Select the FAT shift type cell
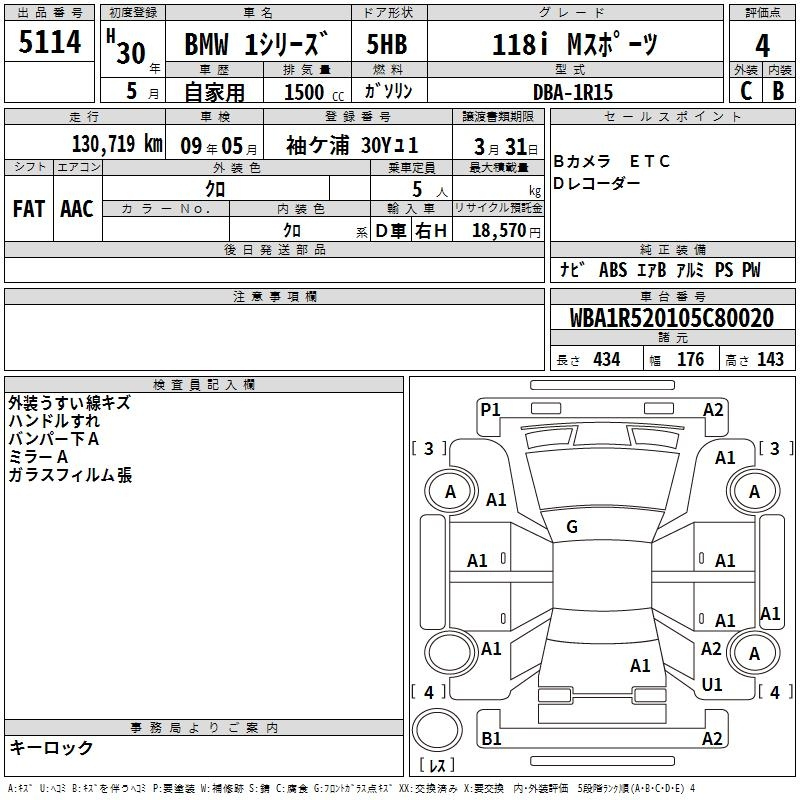This screenshot has height=800, width=800. pyautogui.click(x=29, y=208)
